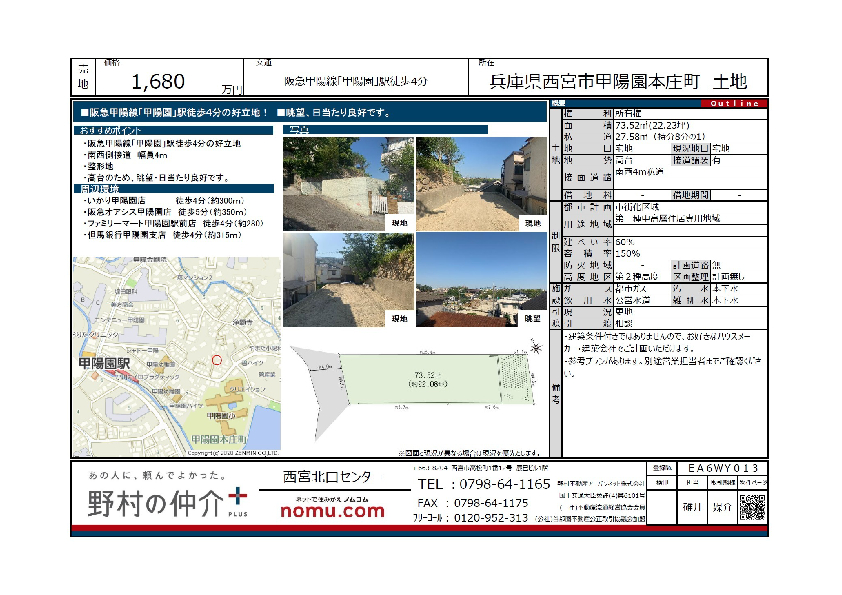This screenshot has height=595, width=842.
Task: Click the QR code in the footer
Action: coord(751,507)
